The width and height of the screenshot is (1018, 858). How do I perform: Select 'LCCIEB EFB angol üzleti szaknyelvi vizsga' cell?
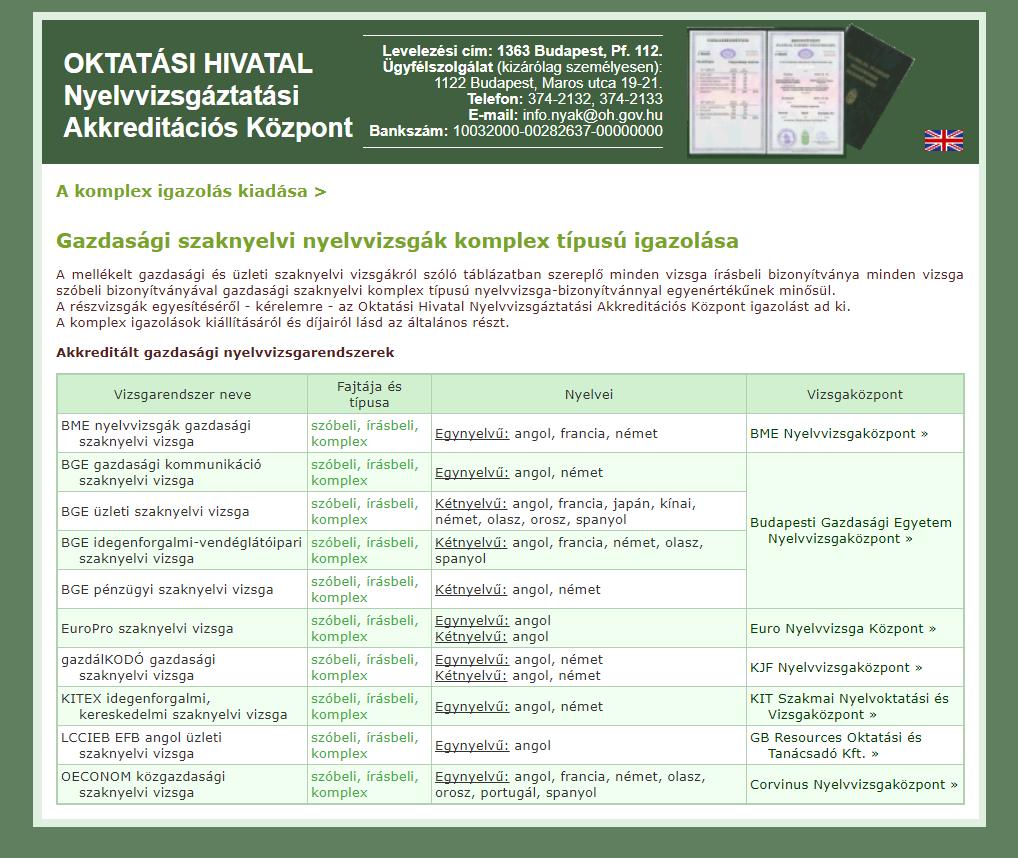tap(182, 744)
